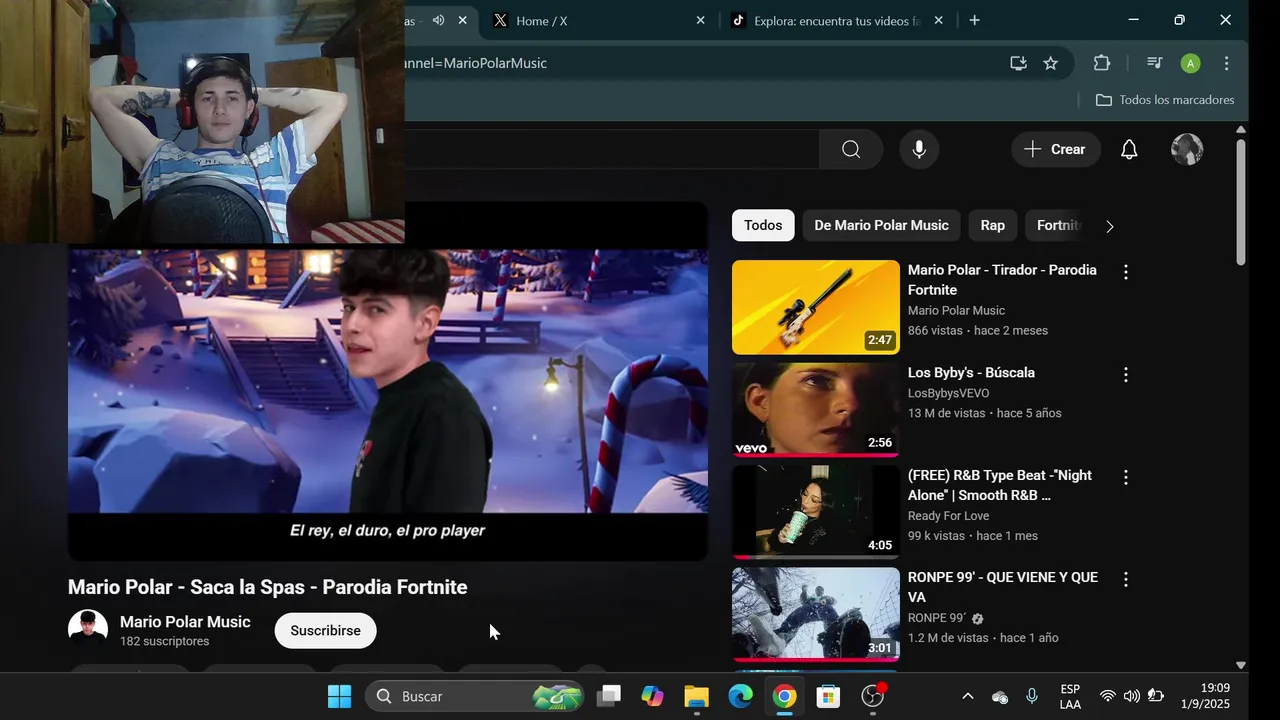Open the YouTube account avatar menu

click(1187, 149)
